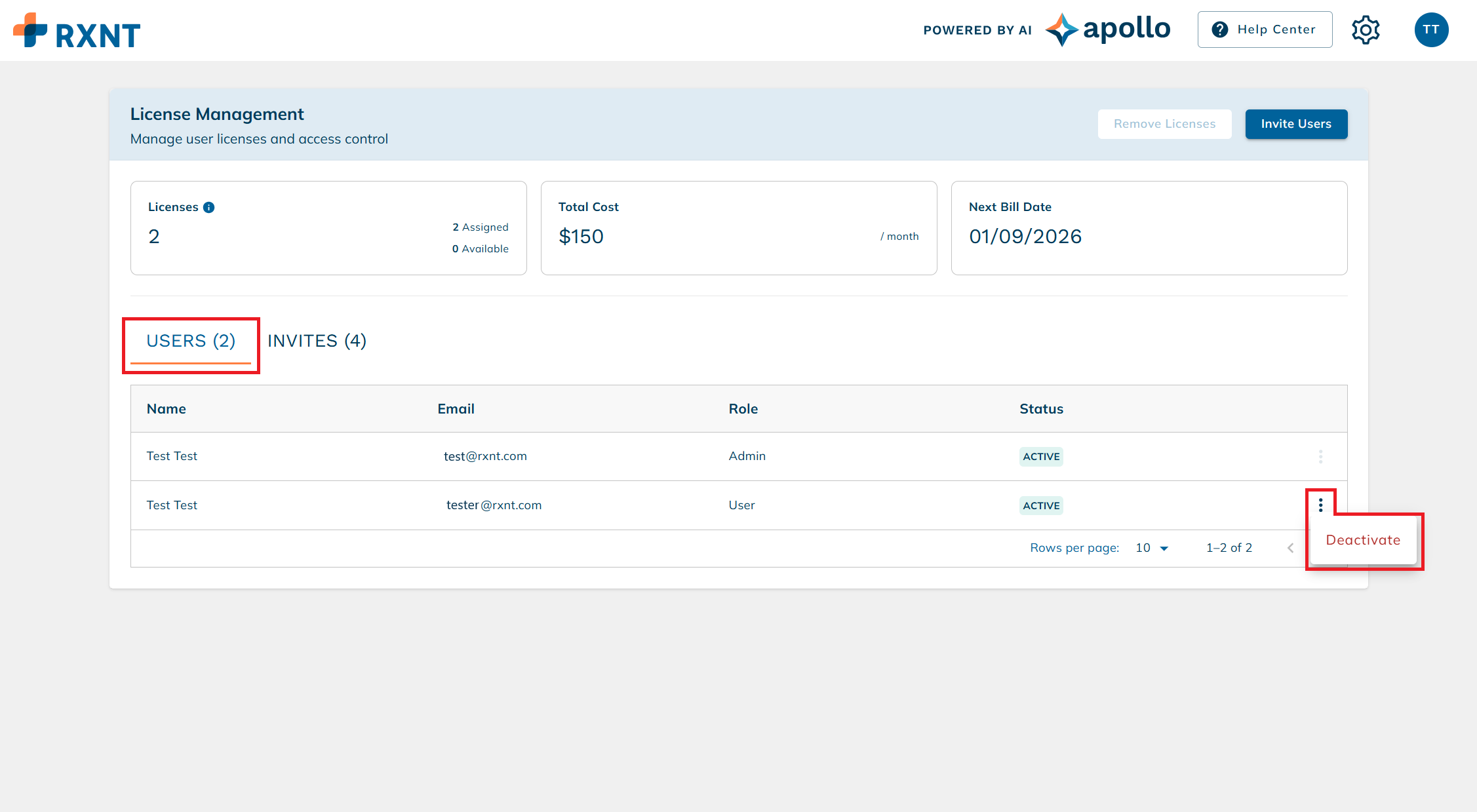Open the settings gear icon

(1366, 29)
